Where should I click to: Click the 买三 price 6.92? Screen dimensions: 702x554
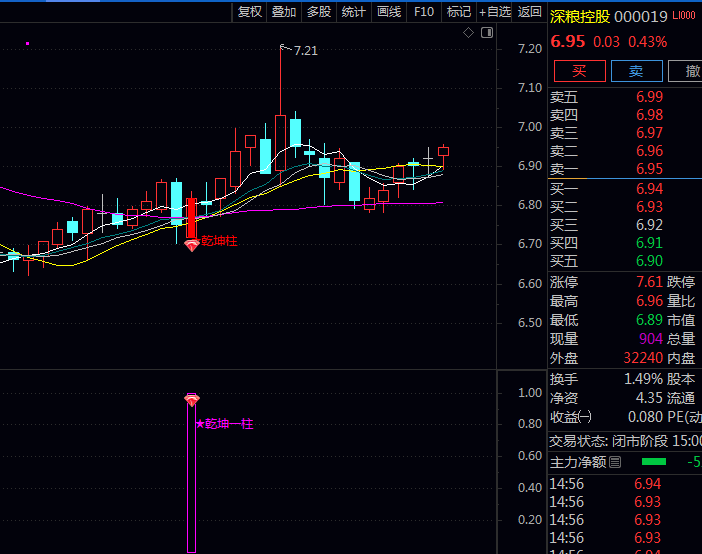point(649,224)
